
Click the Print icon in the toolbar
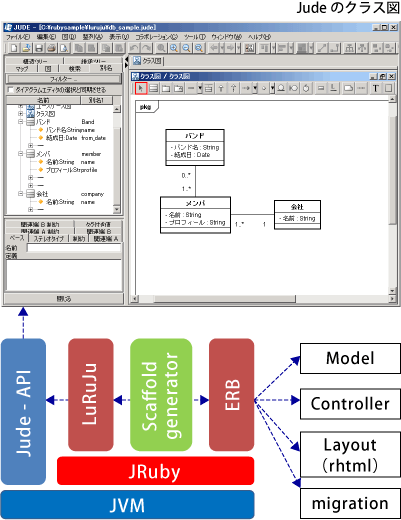pyautogui.click(x=52, y=48)
